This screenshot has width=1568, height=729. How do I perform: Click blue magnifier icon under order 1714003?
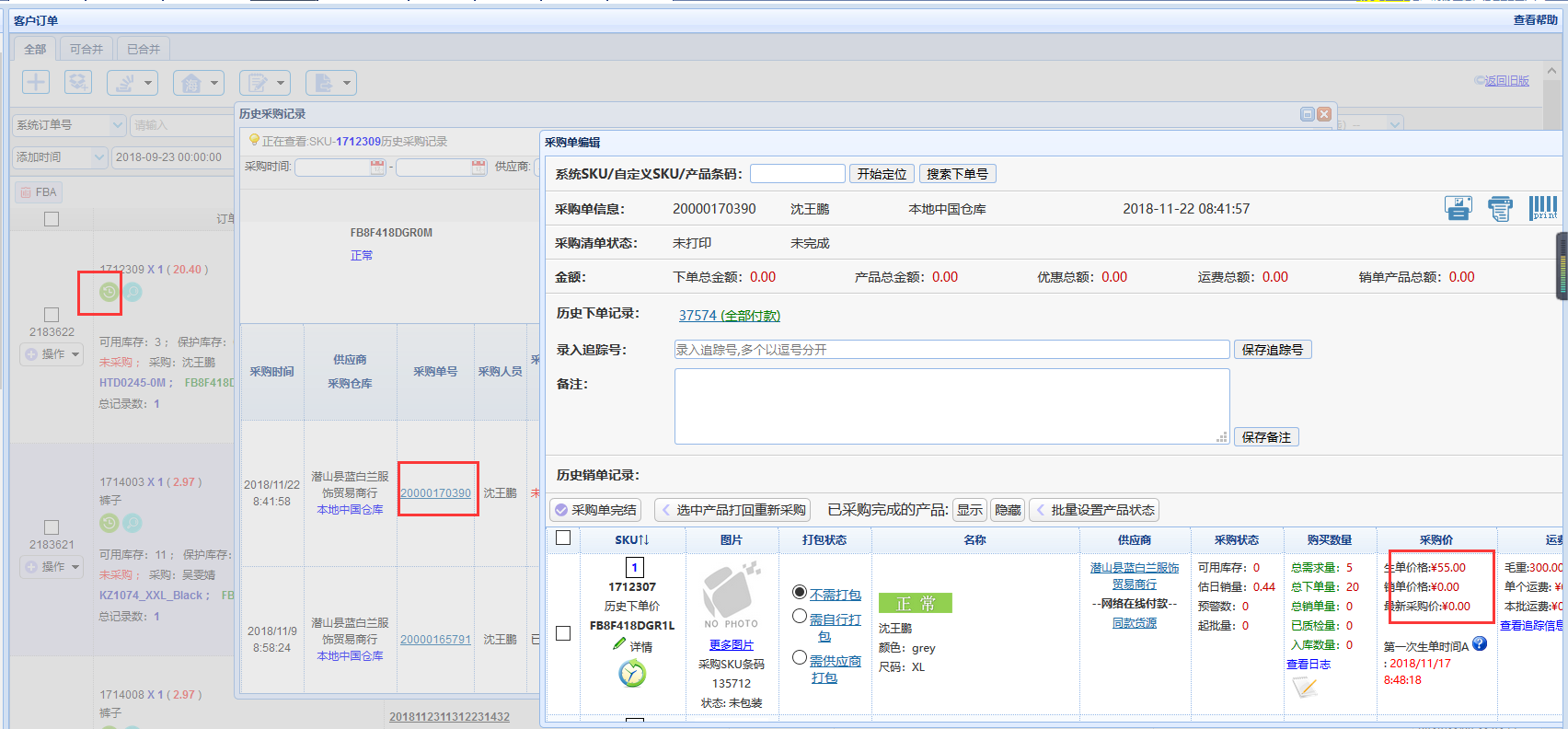click(133, 523)
